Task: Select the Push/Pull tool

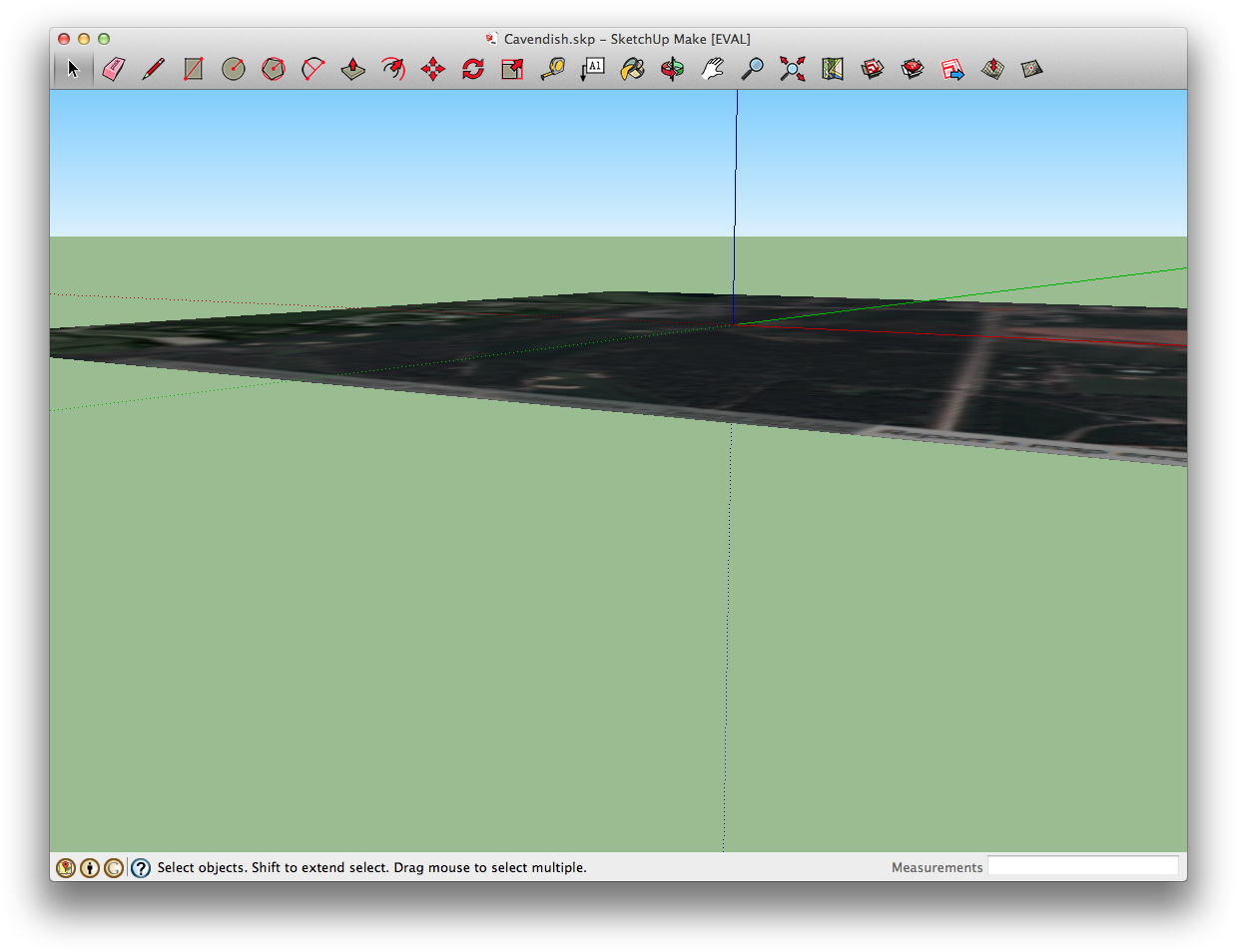Action: pos(353,69)
